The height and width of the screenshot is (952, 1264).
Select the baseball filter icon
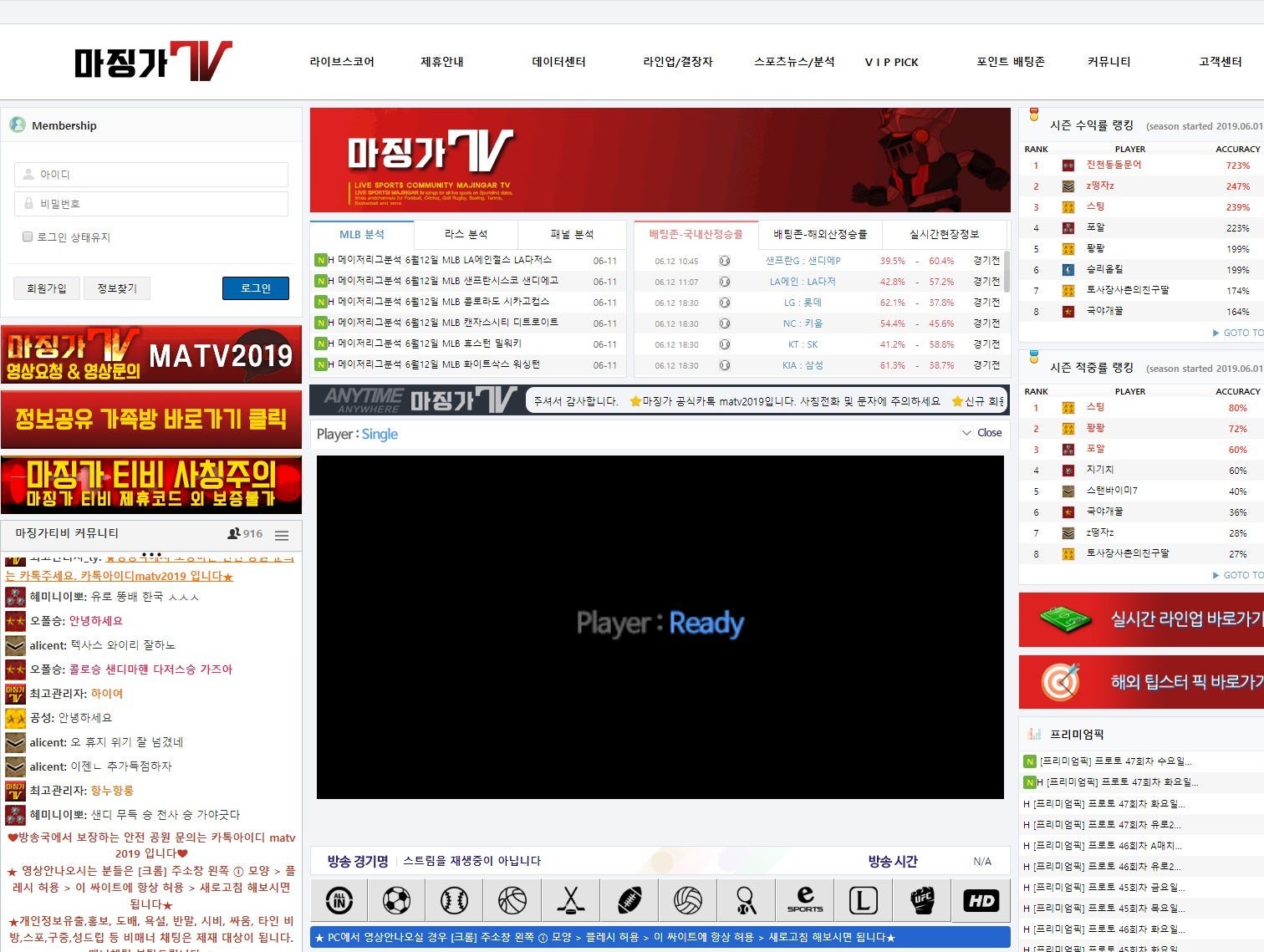pos(454,900)
